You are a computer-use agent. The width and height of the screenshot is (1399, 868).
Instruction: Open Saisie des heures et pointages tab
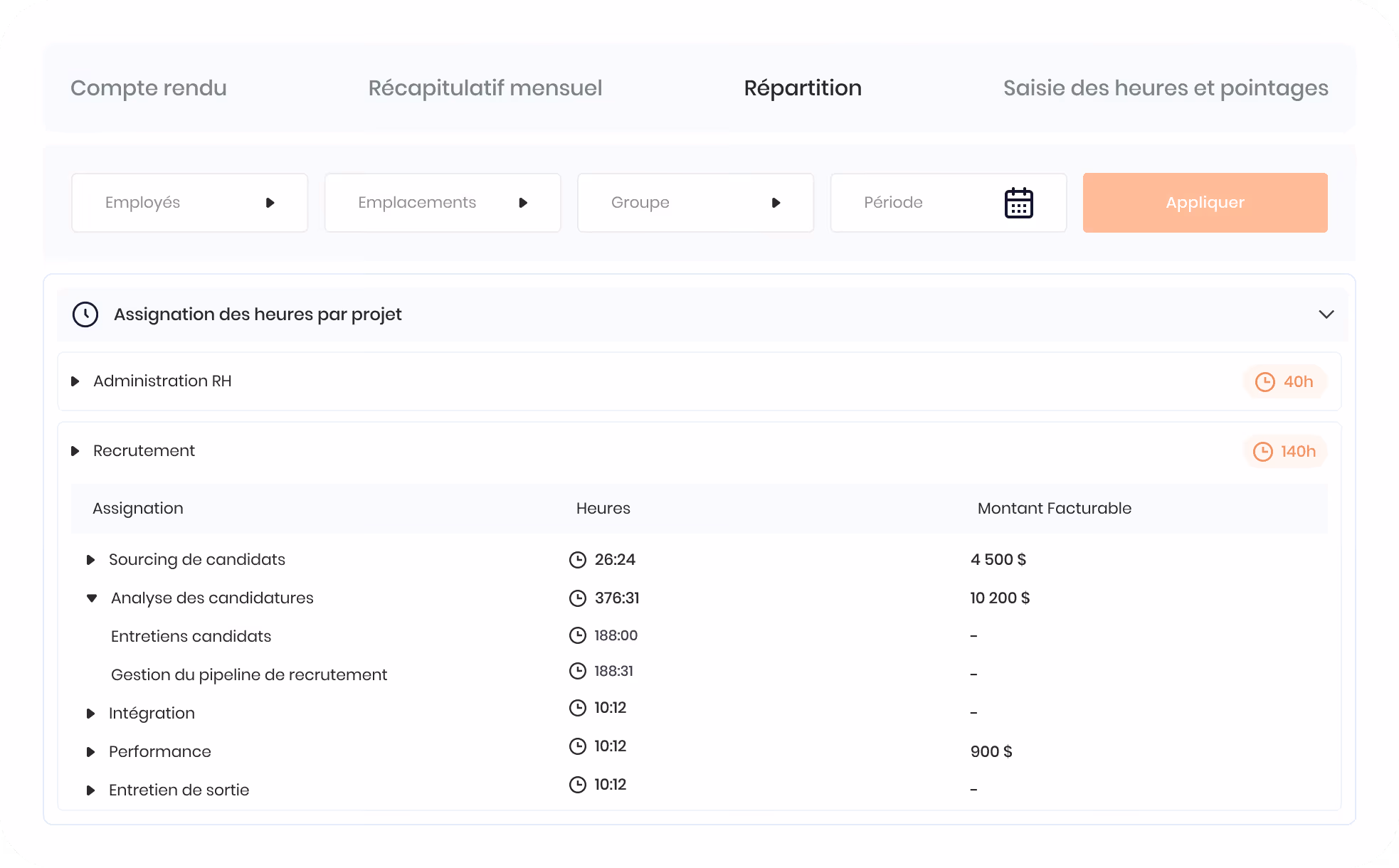click(x=1166, y=88)
